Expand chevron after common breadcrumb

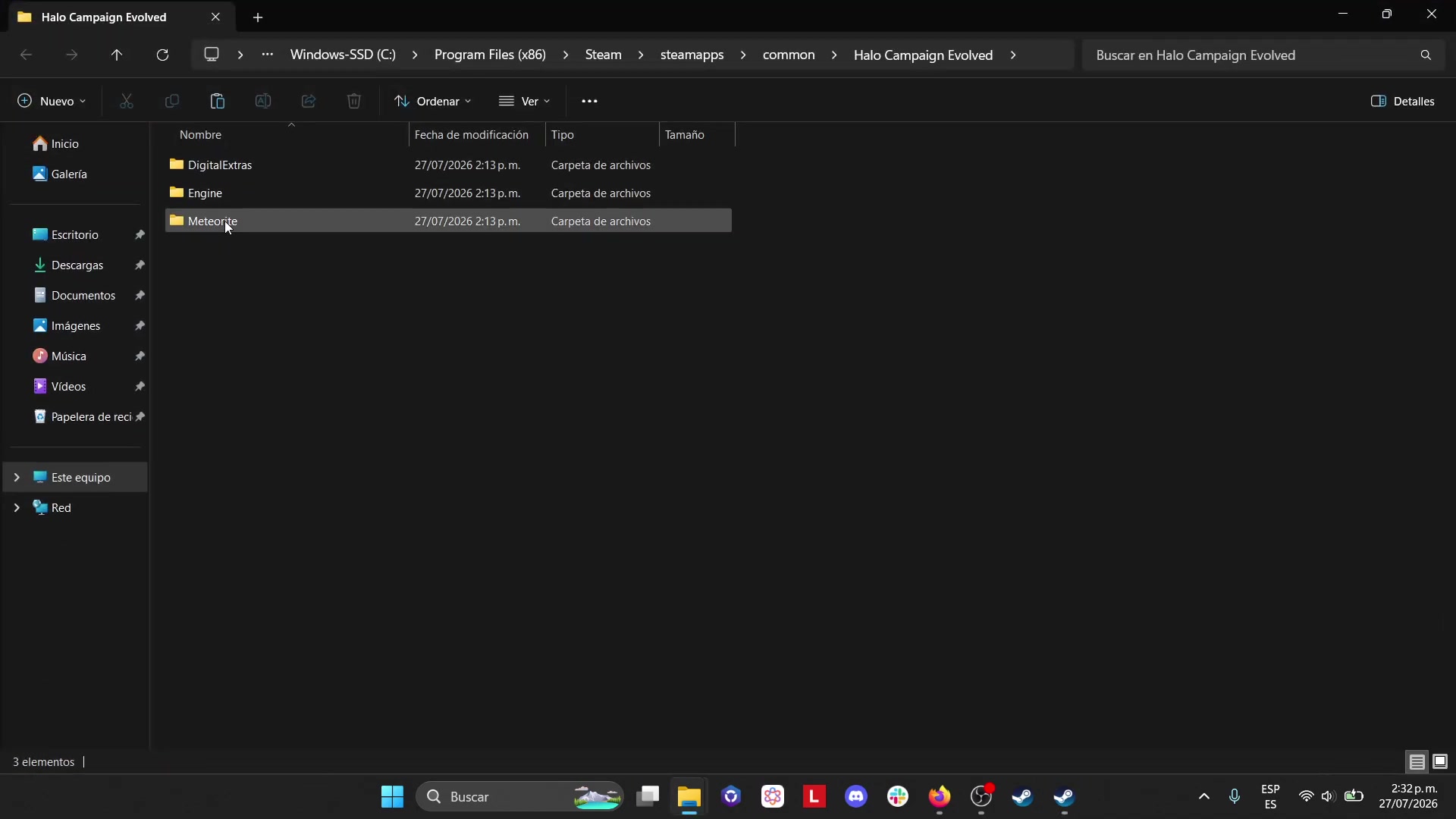tap(834, 55)
